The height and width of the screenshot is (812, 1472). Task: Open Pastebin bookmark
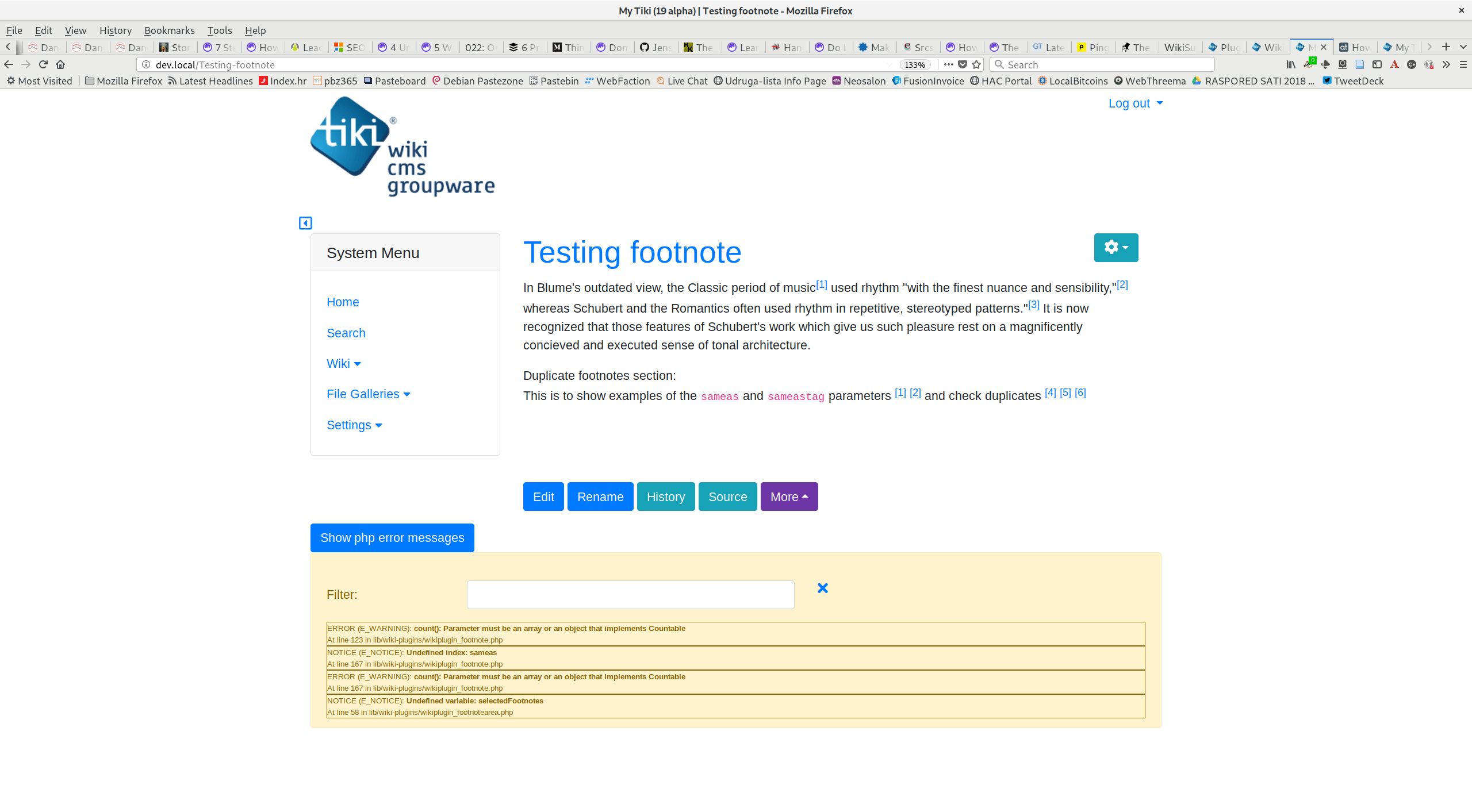click(554, 81)
